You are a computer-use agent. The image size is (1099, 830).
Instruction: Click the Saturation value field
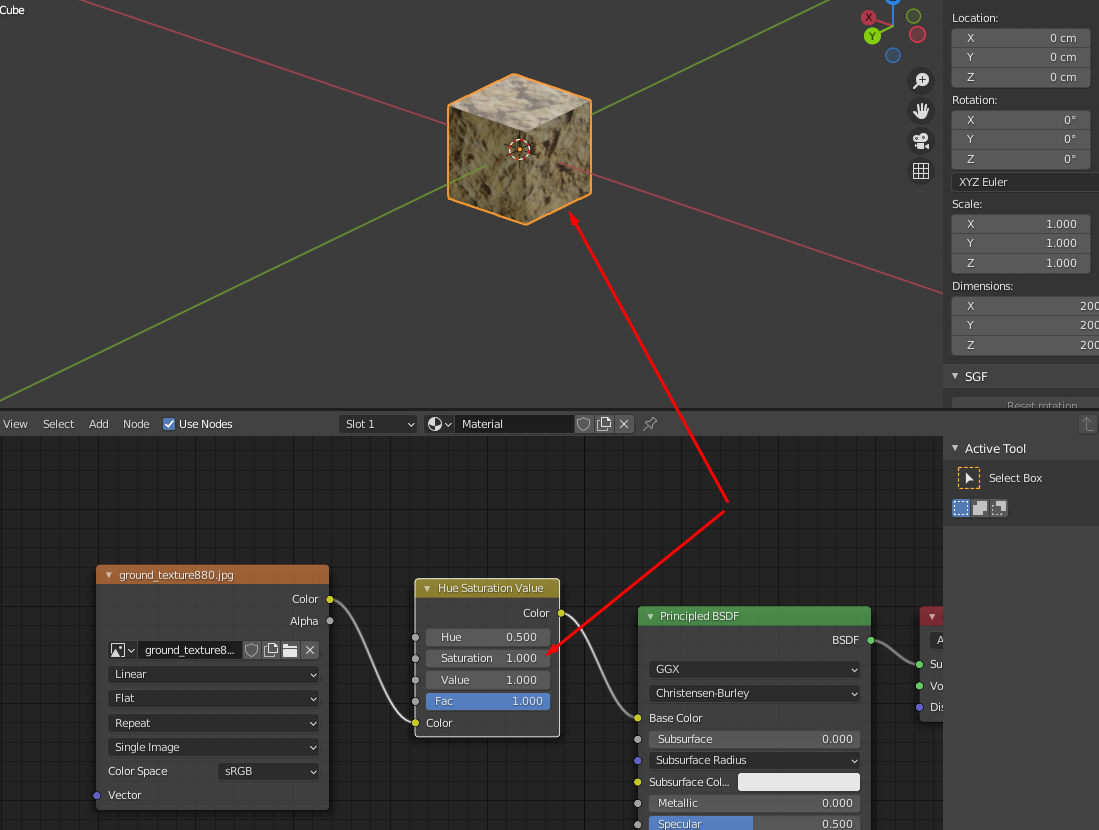487,658
